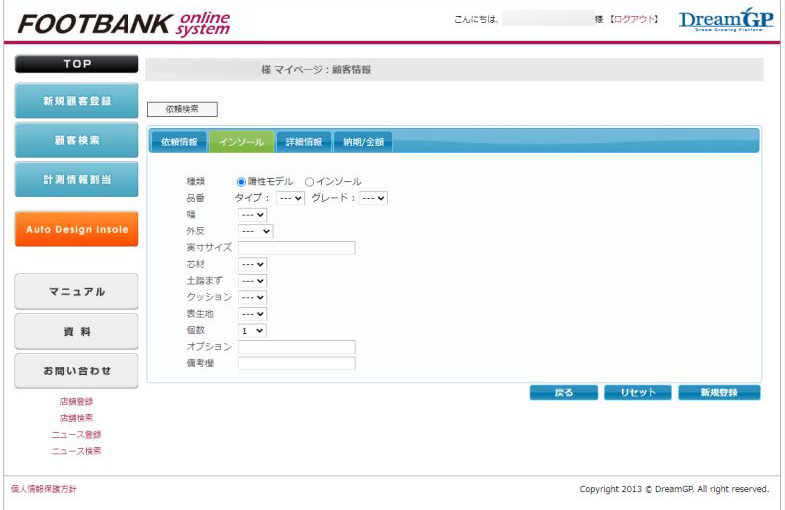This screenshot has width=785, height=510.
Task: Click the 実寸サイズ input field
Action: pyautogui.click(x=296, y=248)
